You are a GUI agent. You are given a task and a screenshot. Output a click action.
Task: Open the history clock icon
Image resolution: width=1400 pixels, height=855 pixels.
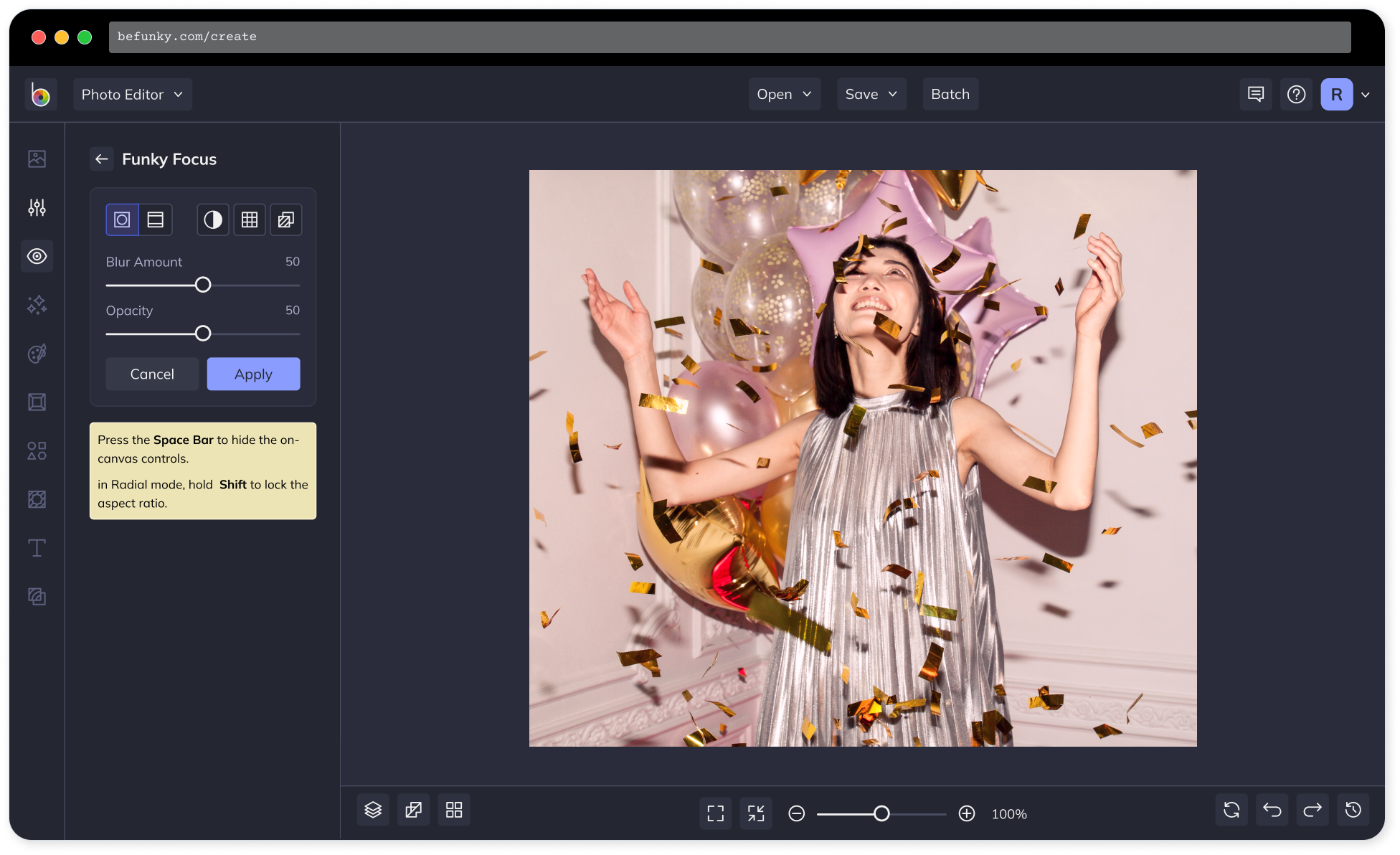tap(1353, 811)
